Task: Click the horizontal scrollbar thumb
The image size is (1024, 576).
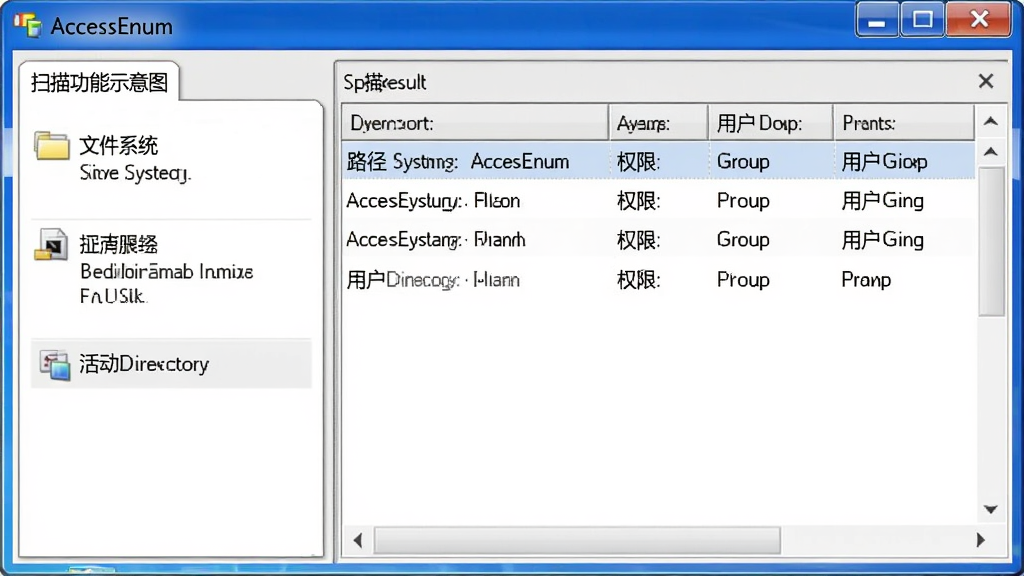Action: tap(577, 540)
